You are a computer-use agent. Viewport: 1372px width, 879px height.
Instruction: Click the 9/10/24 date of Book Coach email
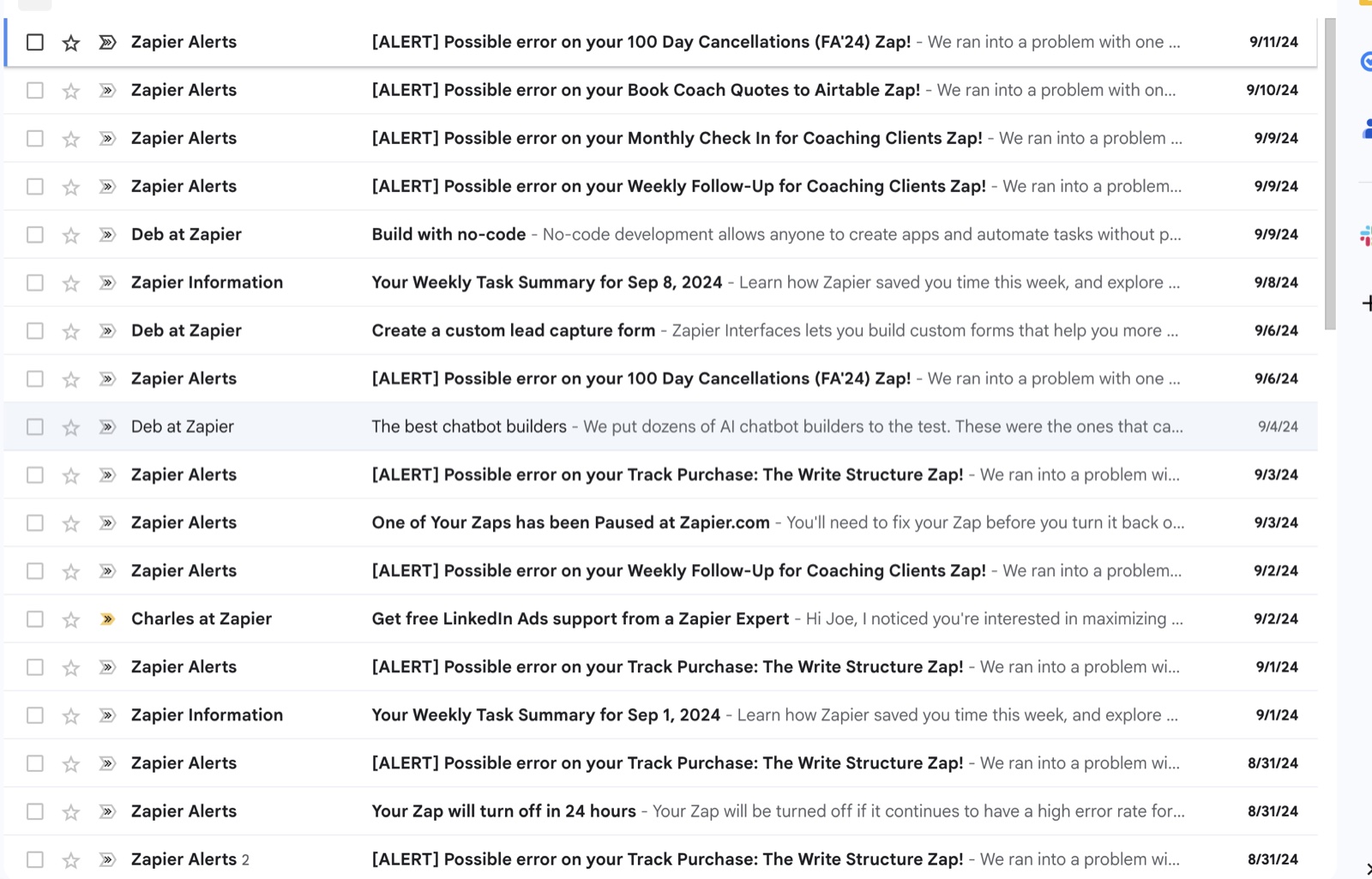click(1272, 90)
